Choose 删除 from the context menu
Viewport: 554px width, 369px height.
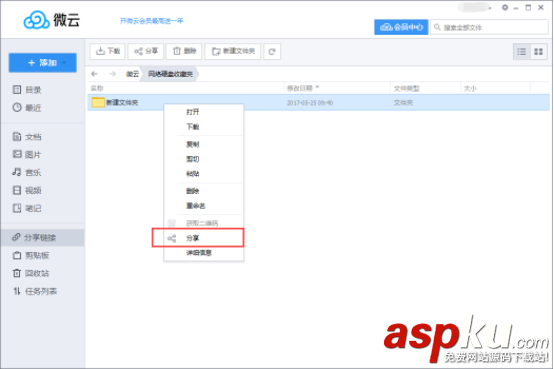tap(204, 191)
